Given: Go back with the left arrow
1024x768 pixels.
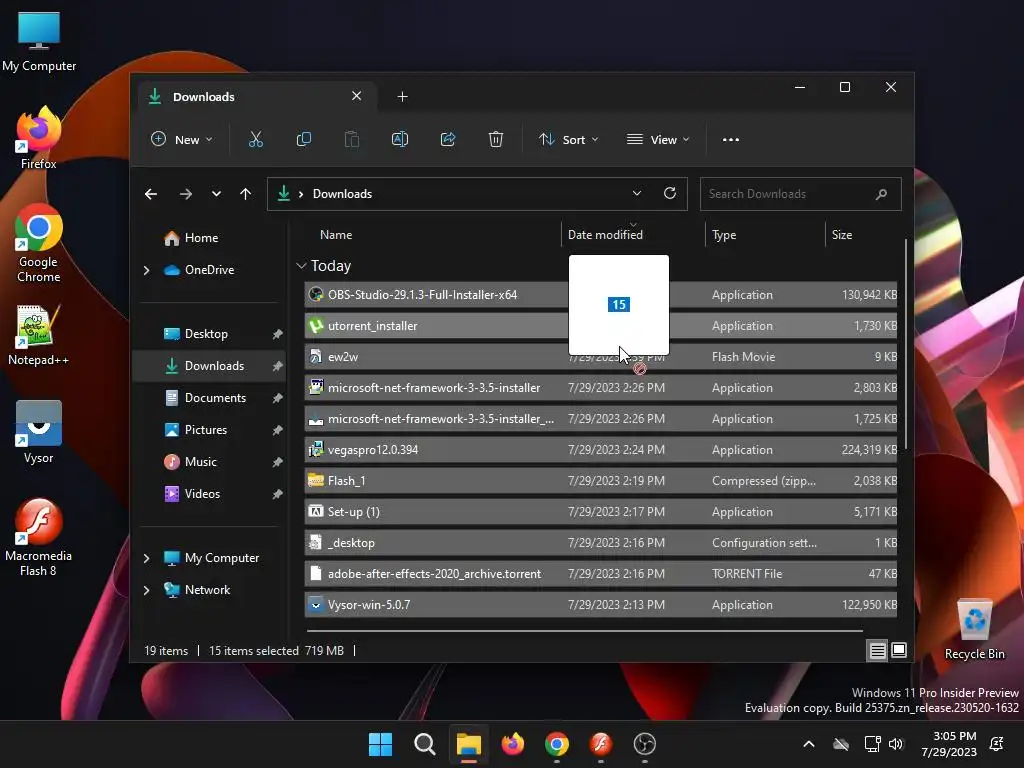Looking at the screenshot, I should pyautogui.click(x=151, y=194).
